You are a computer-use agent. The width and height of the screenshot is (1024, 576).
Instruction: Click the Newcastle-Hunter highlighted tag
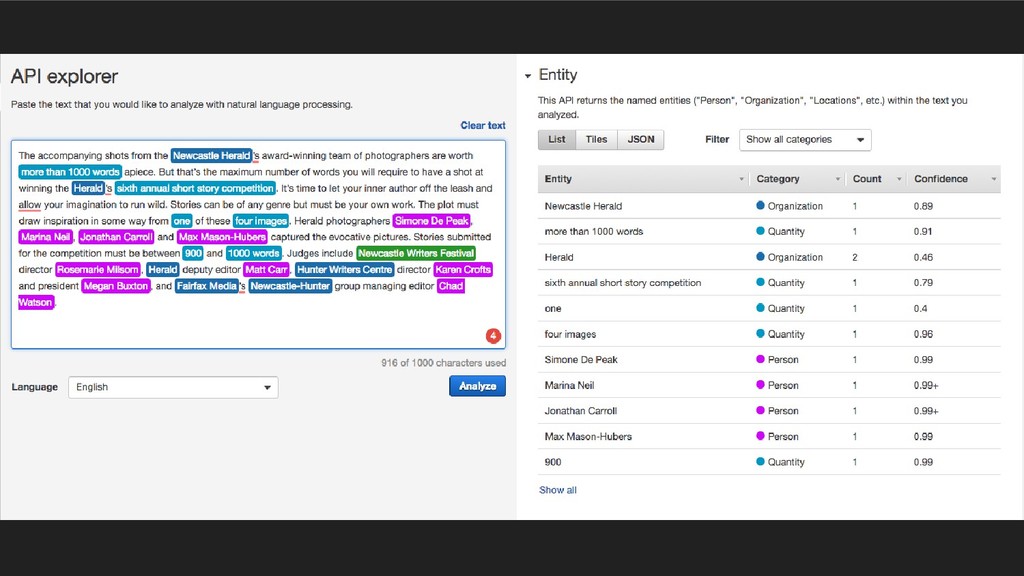290,286
